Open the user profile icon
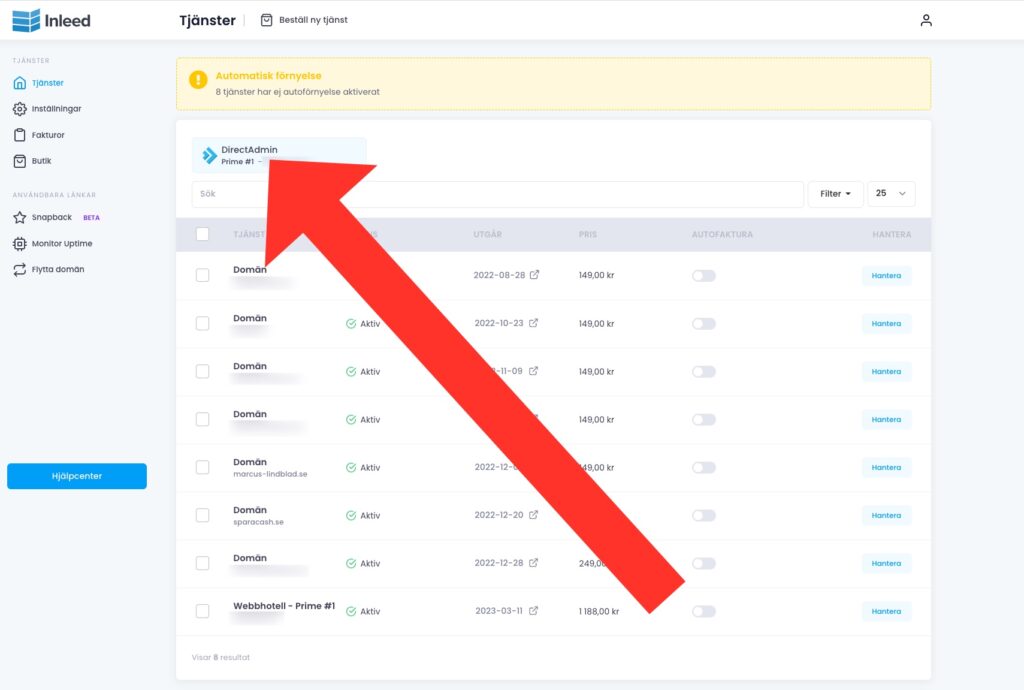 click(x=926, y=20)
